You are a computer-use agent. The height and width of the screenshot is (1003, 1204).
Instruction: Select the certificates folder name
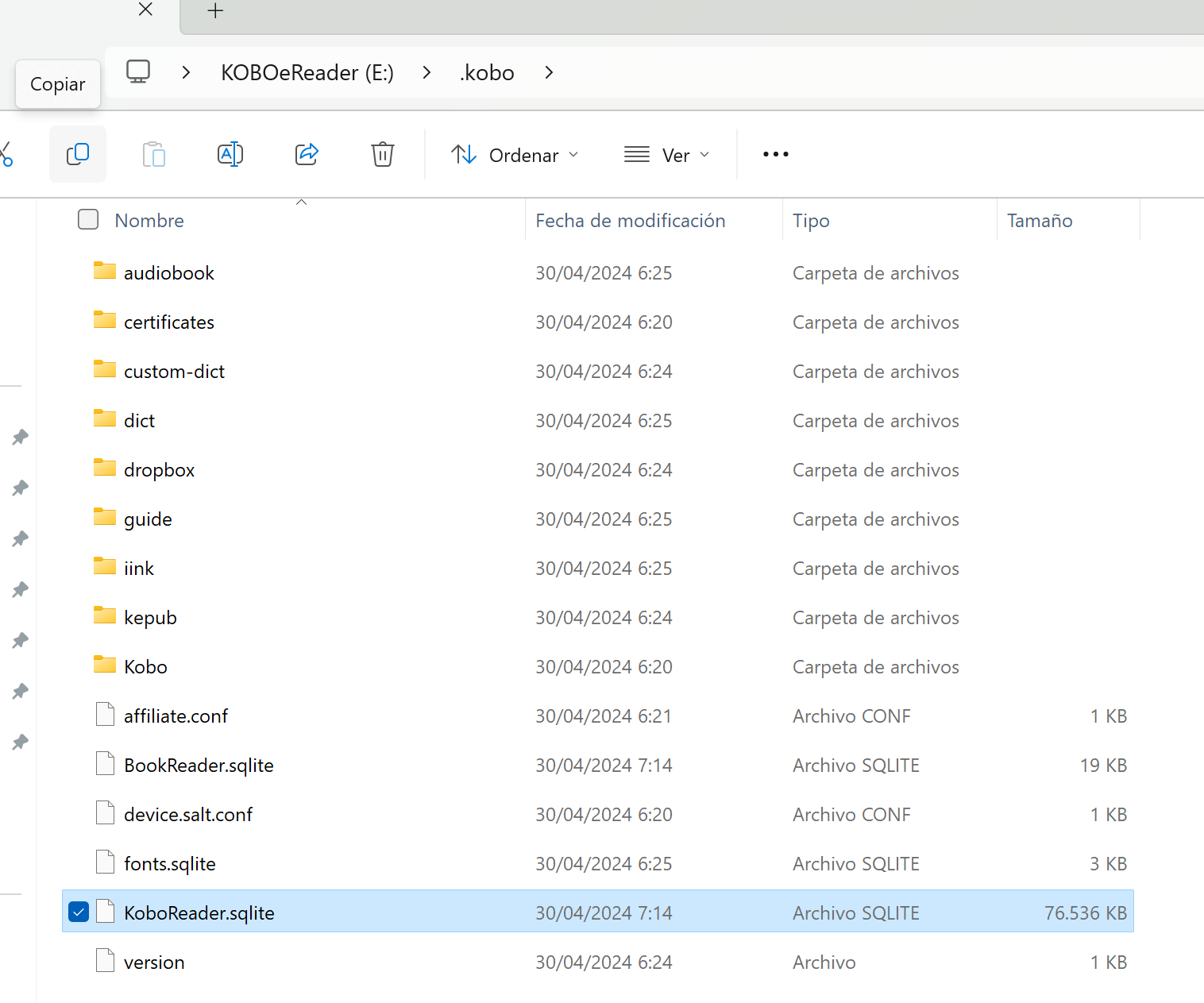tap(169, 322)
